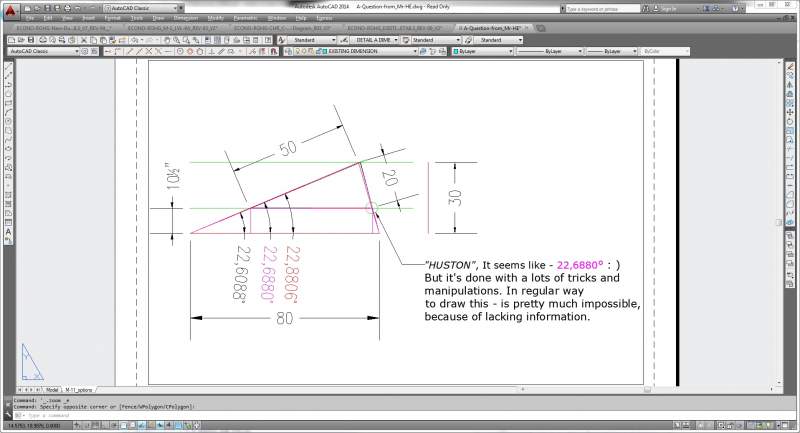Toggle Dynamic Input in status bar
The width and height of the screenshot is (800, 433).
[160, 425]
